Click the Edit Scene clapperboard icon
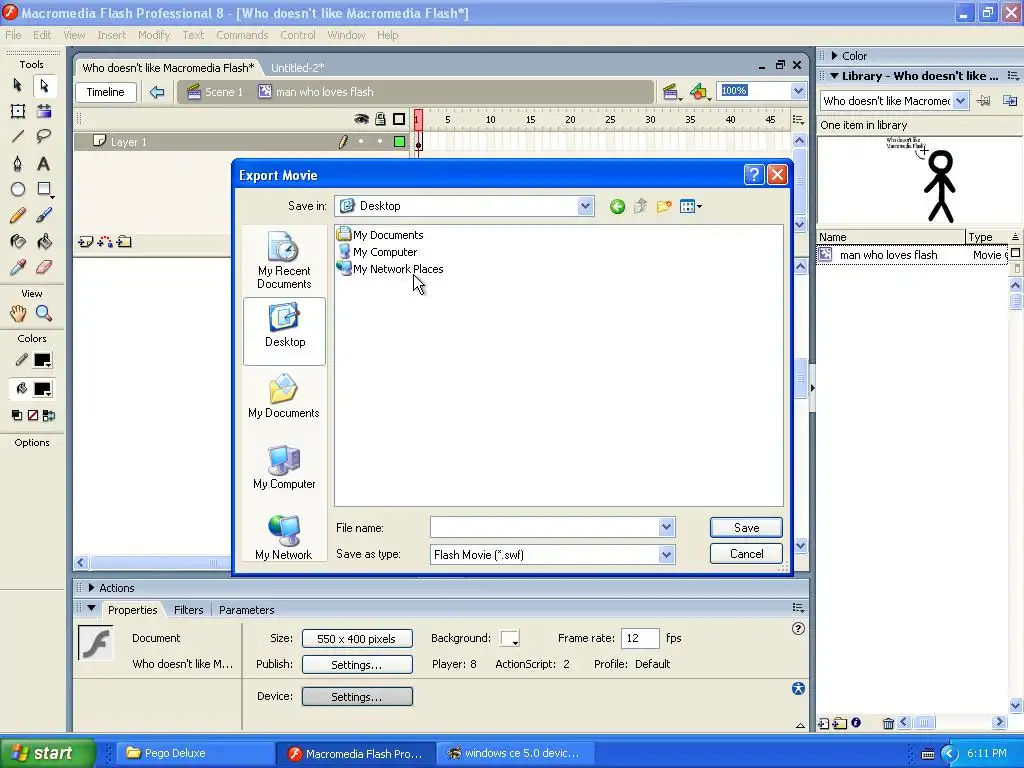The width and height of the screenshot is (1024, 768). [x=671, y=92]
